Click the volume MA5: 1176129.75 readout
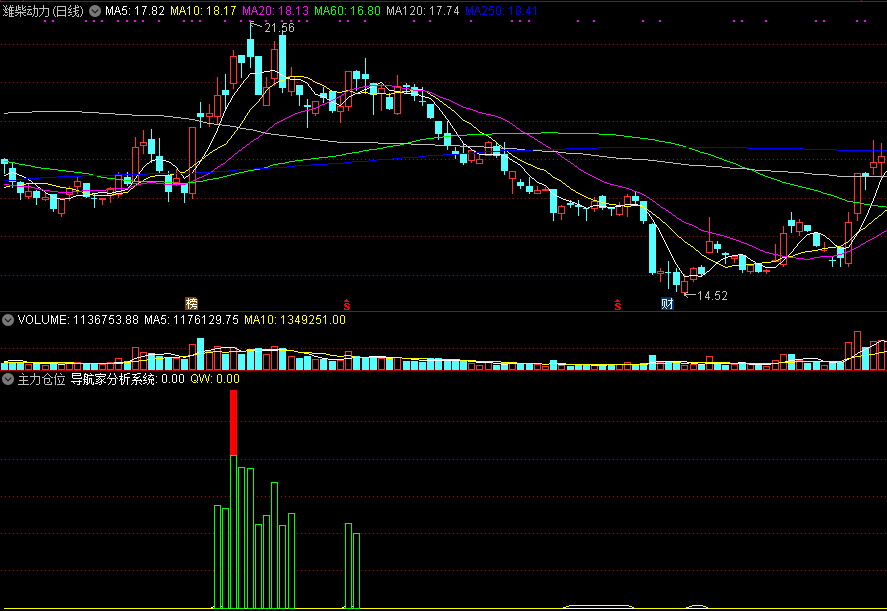The height and width of the screenshot is (611, 887). pyautogui.click(x=191, y=320)
